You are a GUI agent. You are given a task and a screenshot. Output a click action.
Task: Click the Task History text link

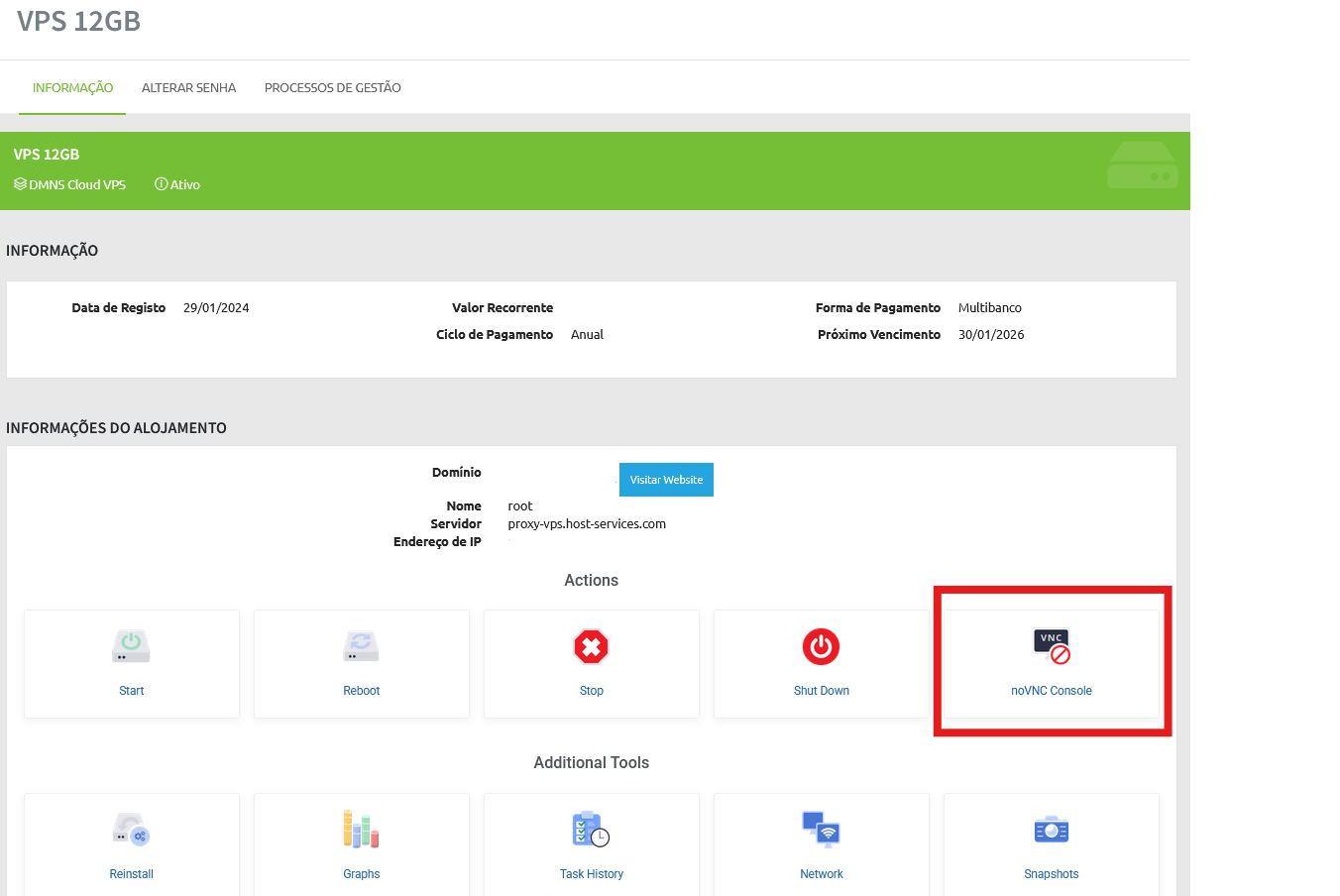coord(591,874)
